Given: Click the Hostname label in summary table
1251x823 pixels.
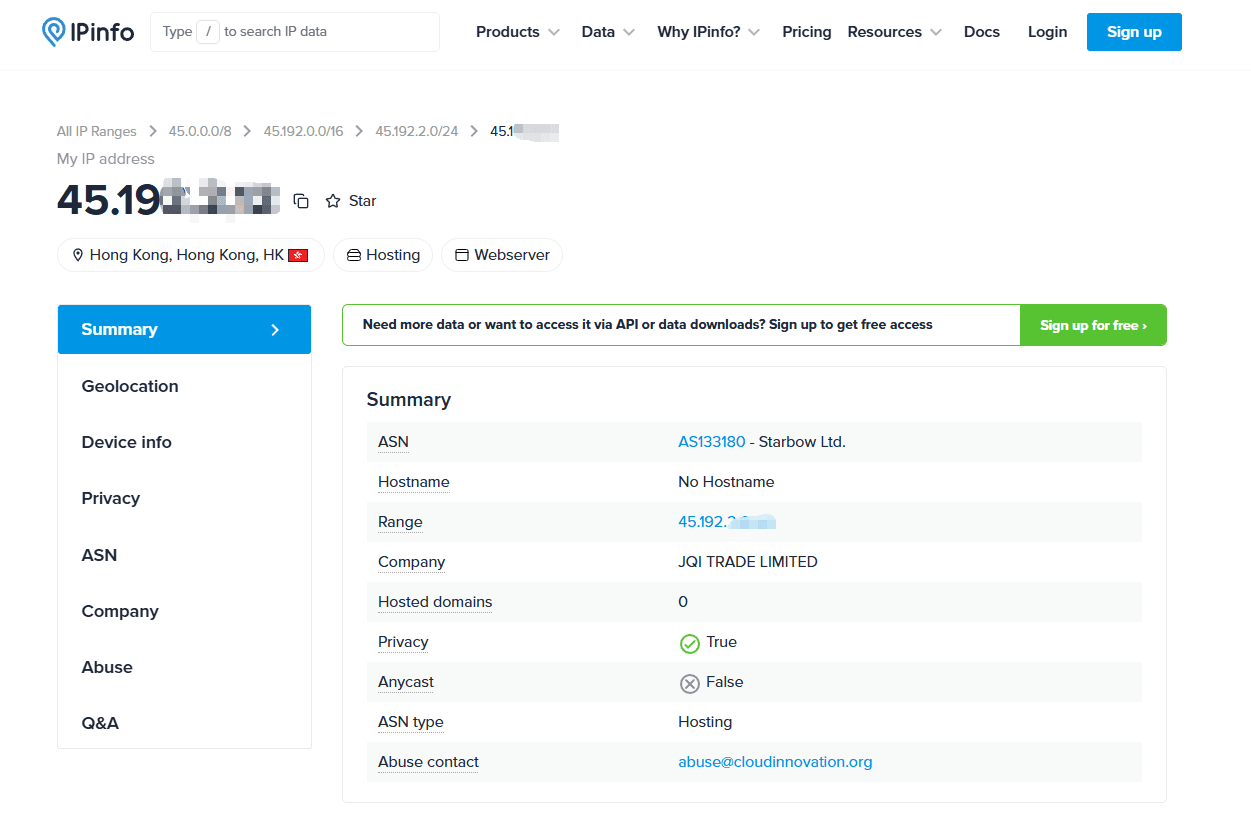Looking at the screenshot, I should click(414, 482).
